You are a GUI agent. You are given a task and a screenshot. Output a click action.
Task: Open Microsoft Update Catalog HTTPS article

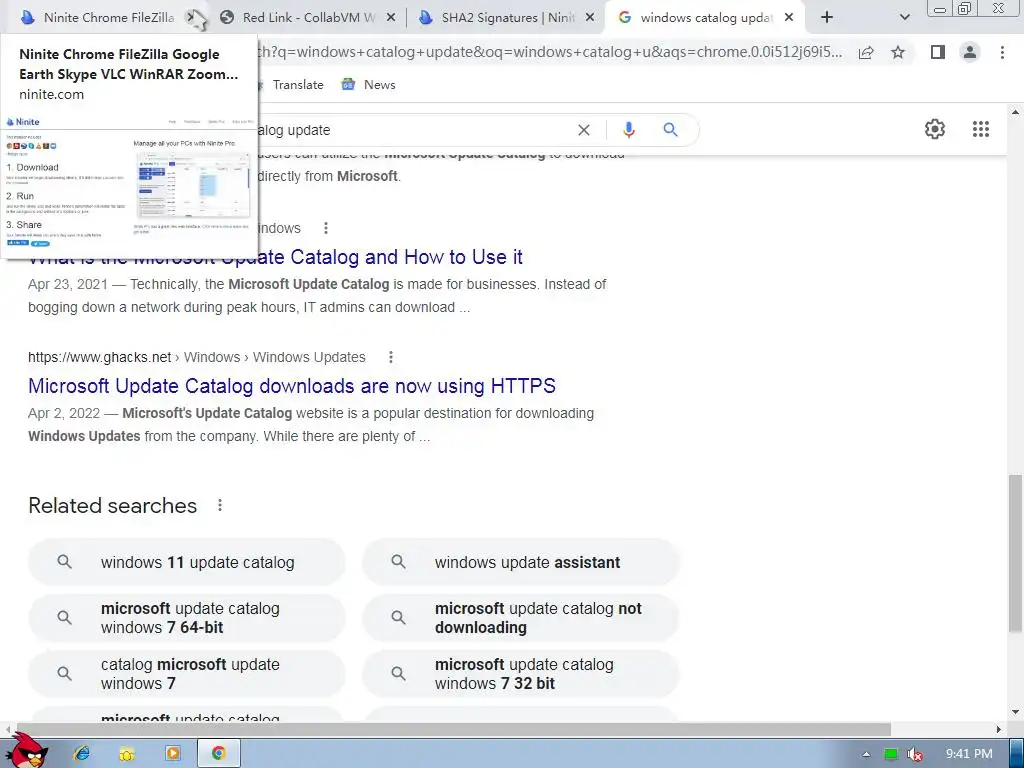(x=292, y=386)
